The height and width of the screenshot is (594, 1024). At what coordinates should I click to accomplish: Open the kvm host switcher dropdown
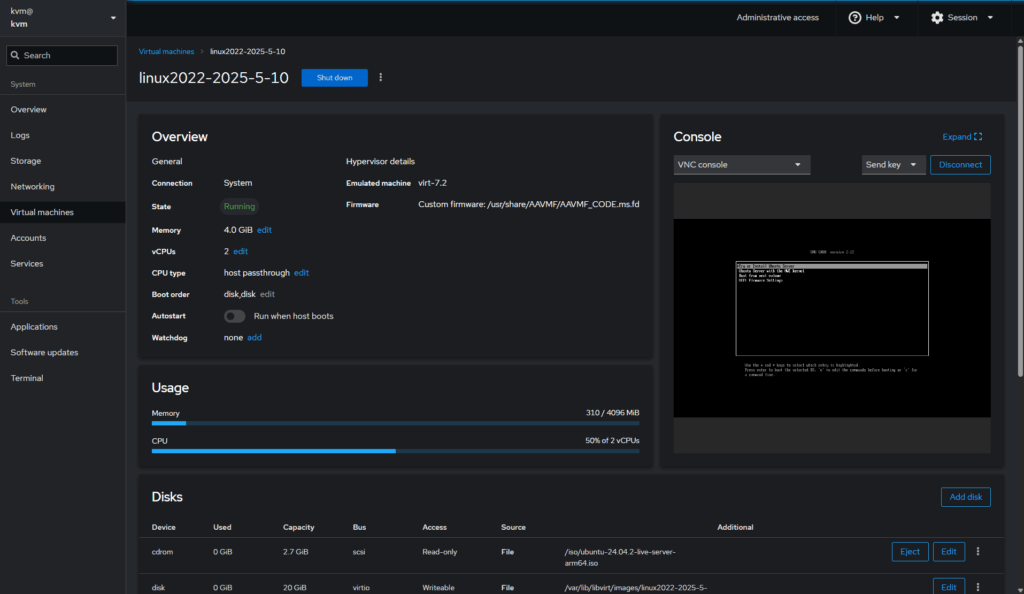point(113,18)
